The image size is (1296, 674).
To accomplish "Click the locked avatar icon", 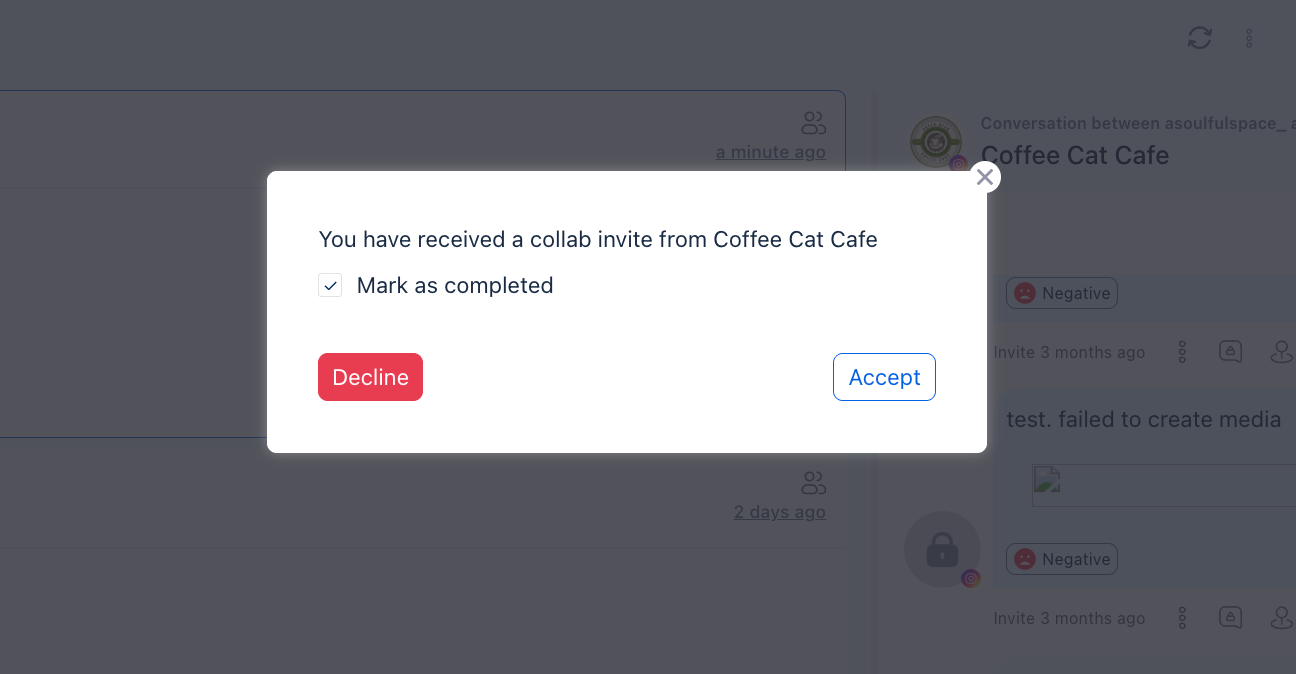I will click(942, 549).
